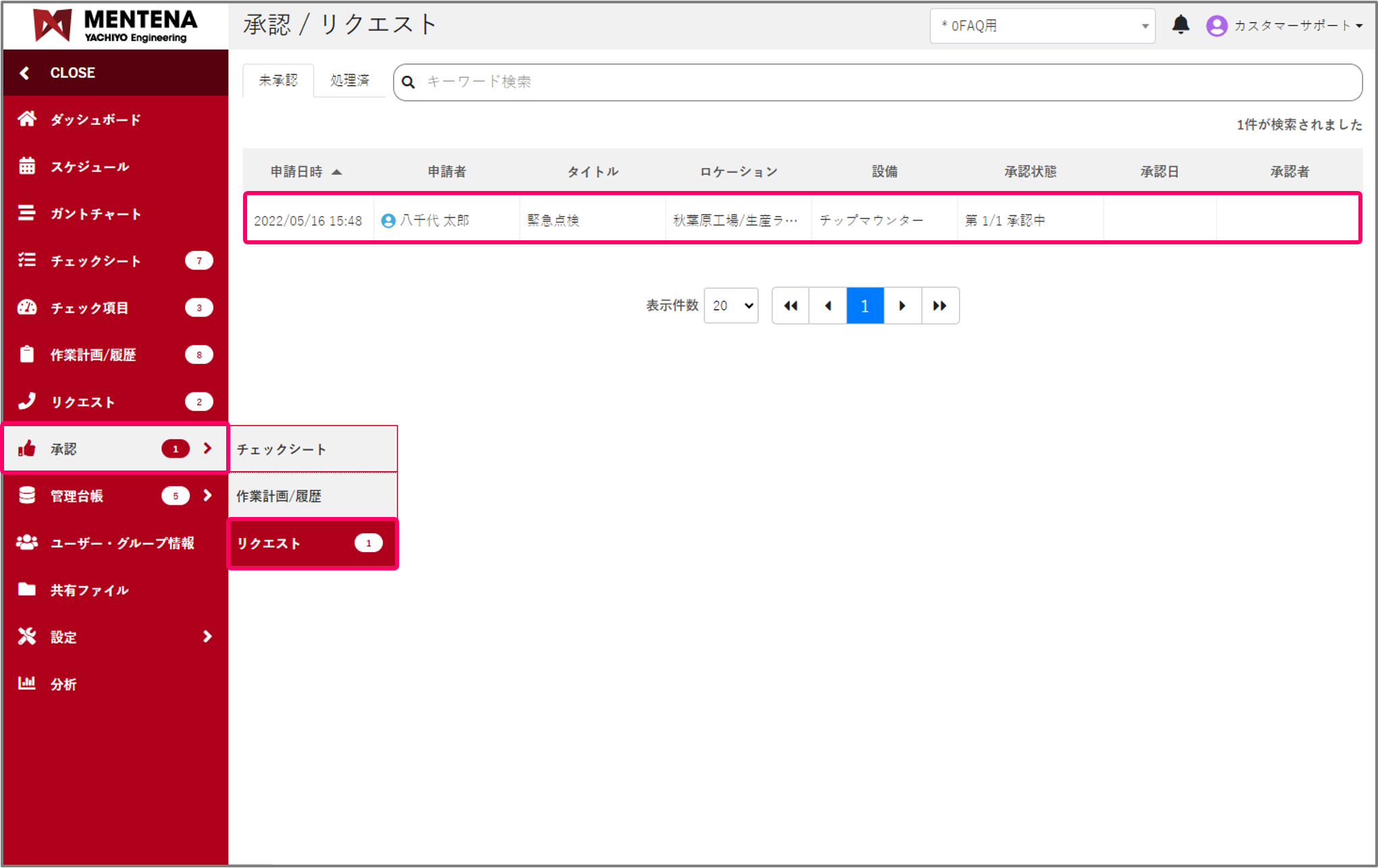Go to the last page button
Screen dimensions: 1378x868
940,306
